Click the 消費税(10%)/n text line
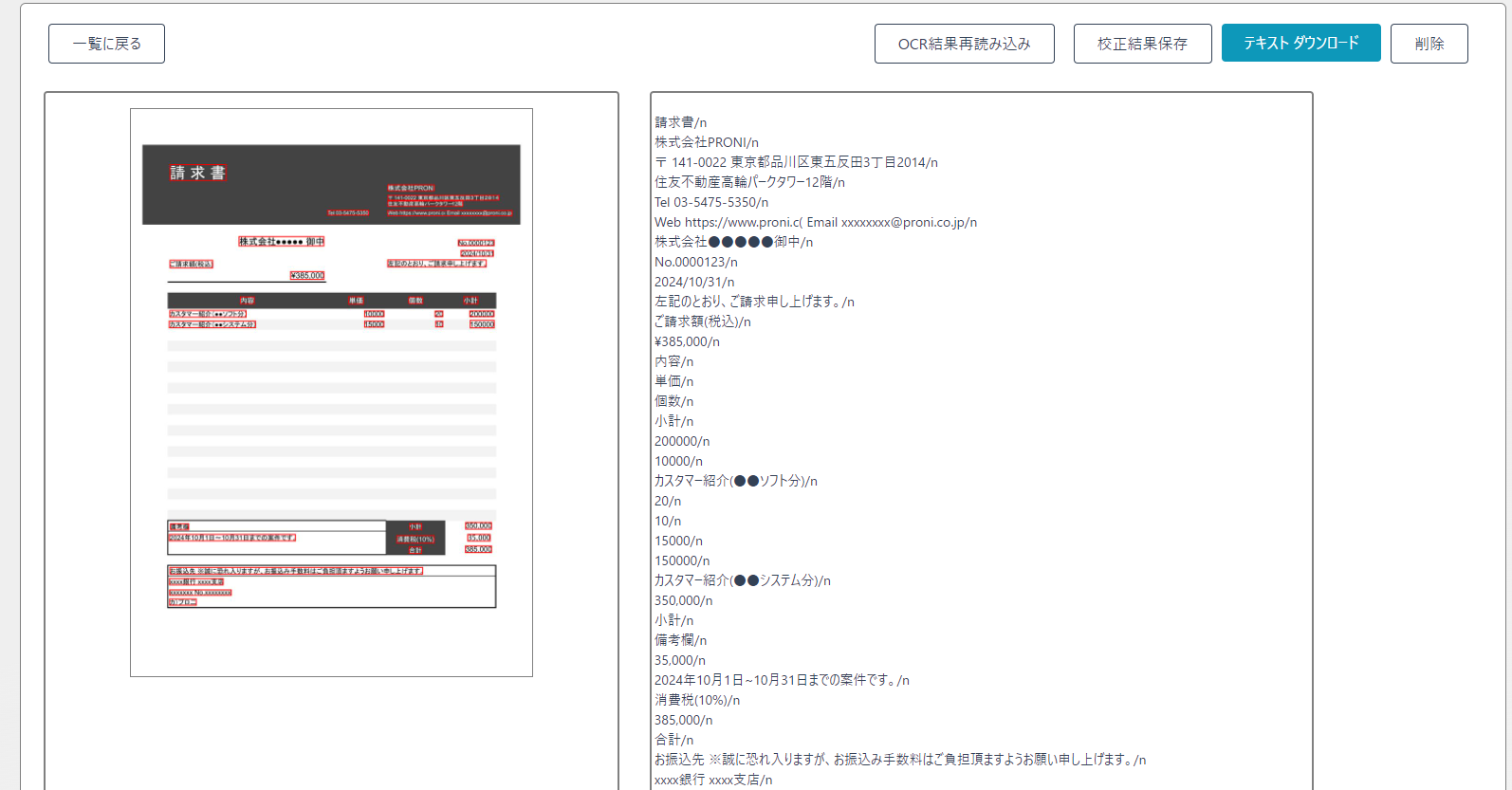The height and width of the screenshot is (790, 1512). [x=697, y=700]
